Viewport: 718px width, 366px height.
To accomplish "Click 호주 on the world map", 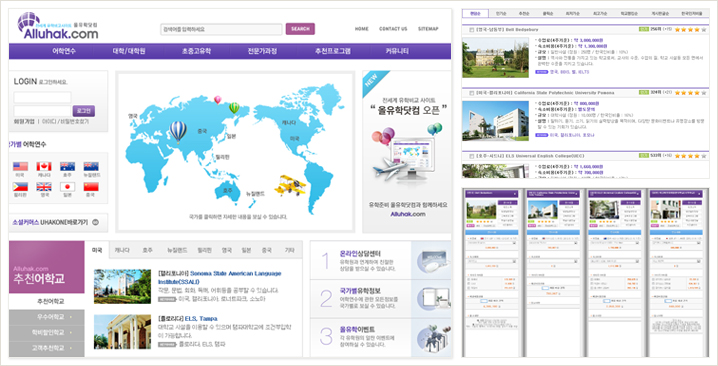I will coord(228,190).
